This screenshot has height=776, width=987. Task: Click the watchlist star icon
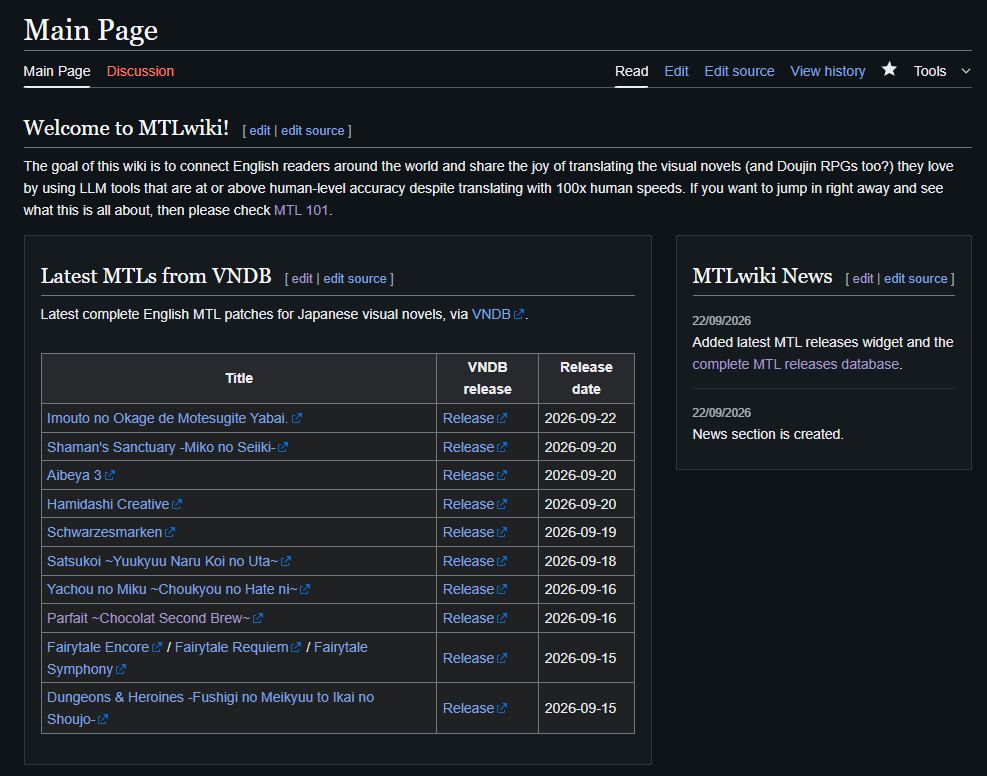point(889,69)
